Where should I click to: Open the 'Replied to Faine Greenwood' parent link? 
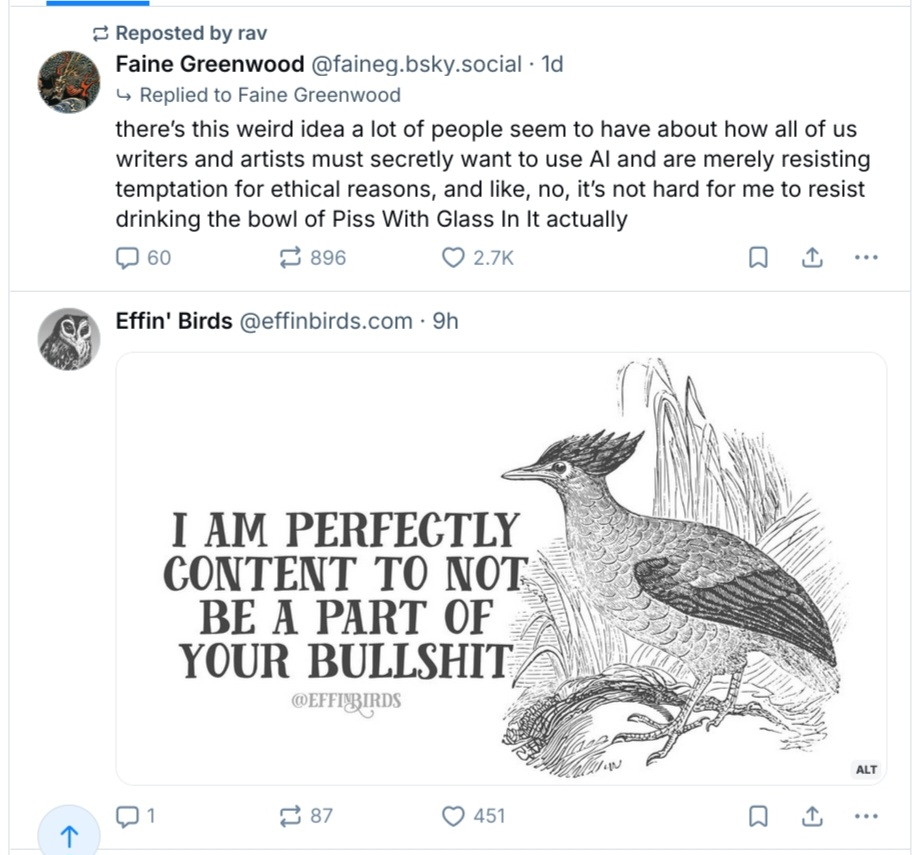(x=269, y=95)
